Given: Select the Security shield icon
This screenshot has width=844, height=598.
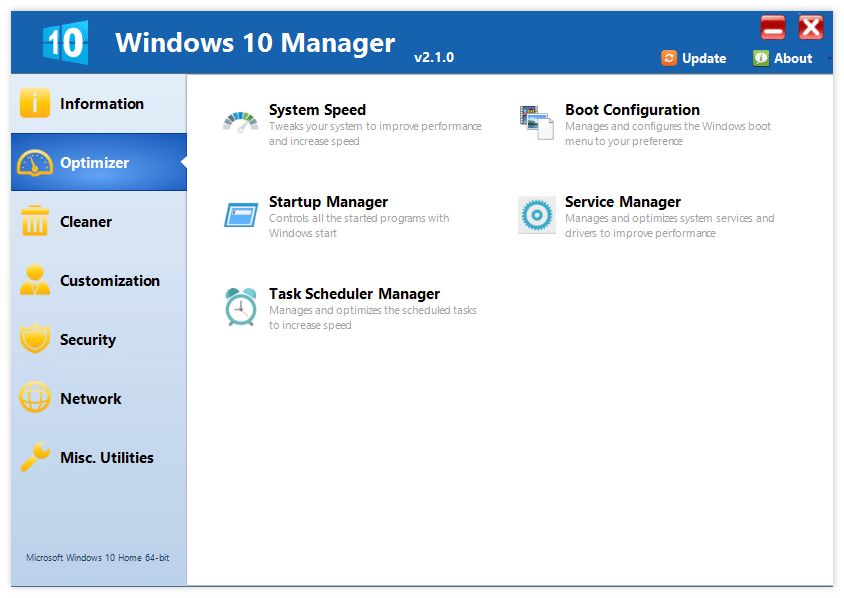Looking at the screenshot, I should pyautogui.click(x=35, y=339).
